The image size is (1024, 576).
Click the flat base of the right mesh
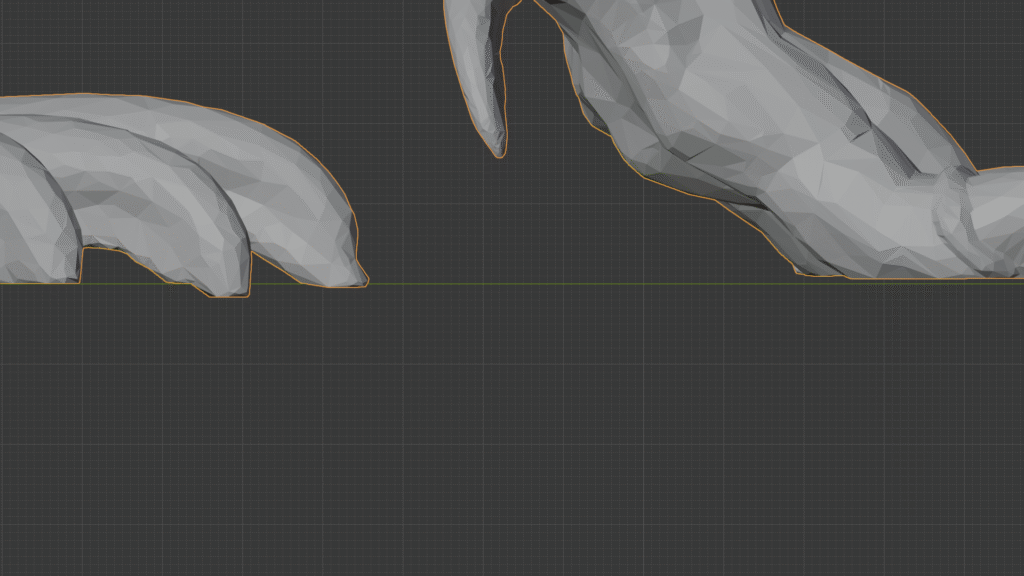pos(900,274)
